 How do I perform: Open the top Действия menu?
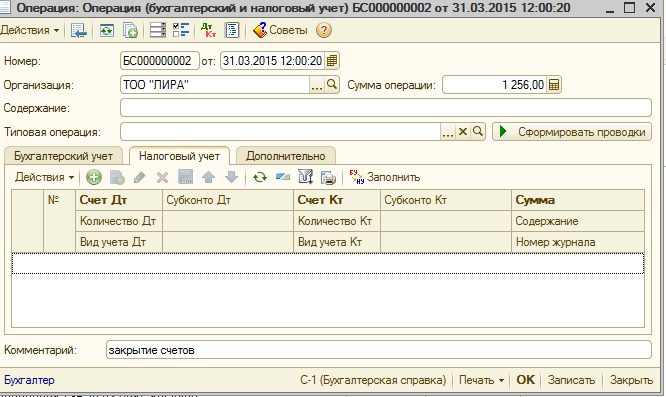[29, 30]
